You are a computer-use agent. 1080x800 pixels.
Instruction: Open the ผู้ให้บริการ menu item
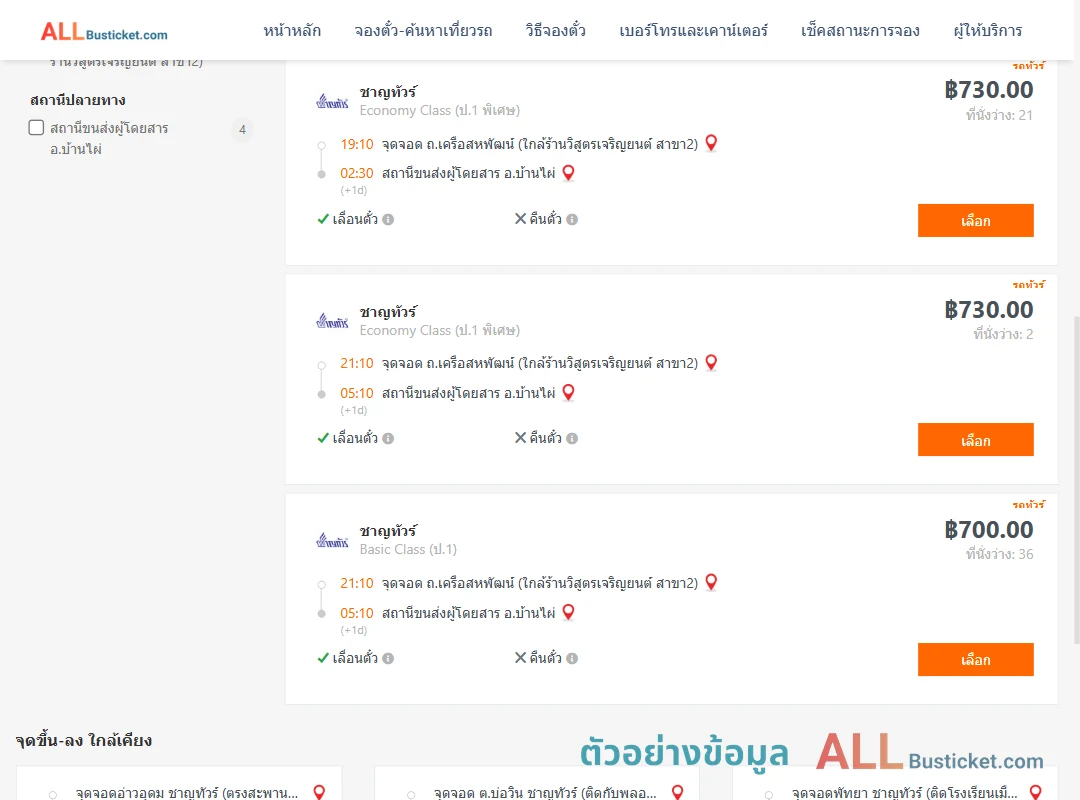click(988, 30)
